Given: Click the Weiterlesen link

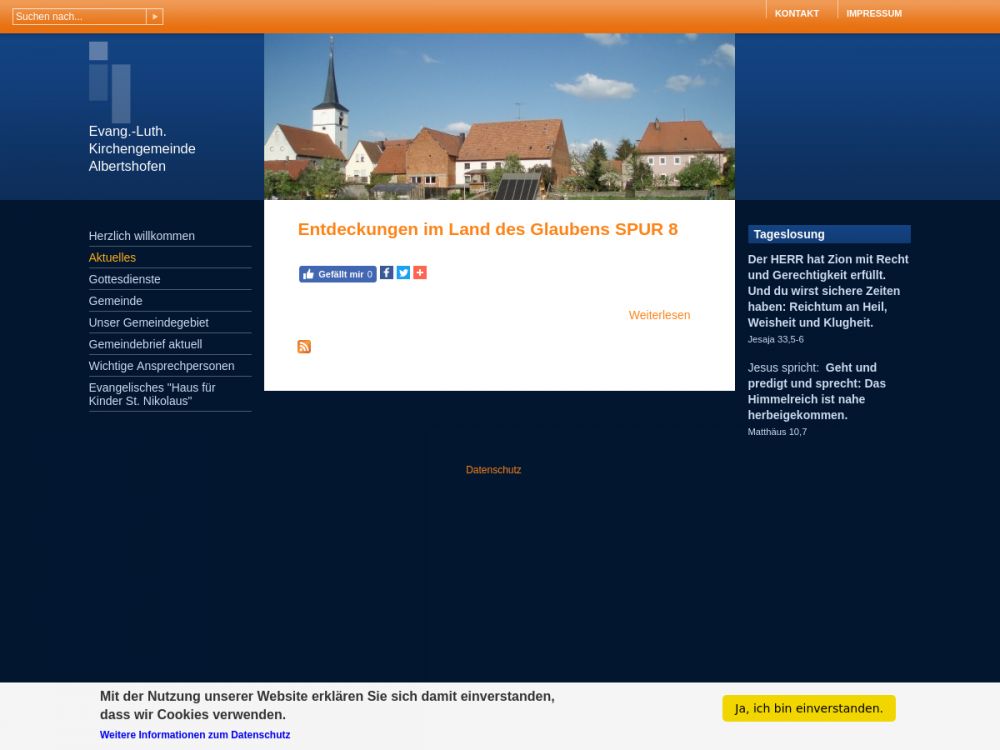Looking at the screenshot, I should pos(659,315).
